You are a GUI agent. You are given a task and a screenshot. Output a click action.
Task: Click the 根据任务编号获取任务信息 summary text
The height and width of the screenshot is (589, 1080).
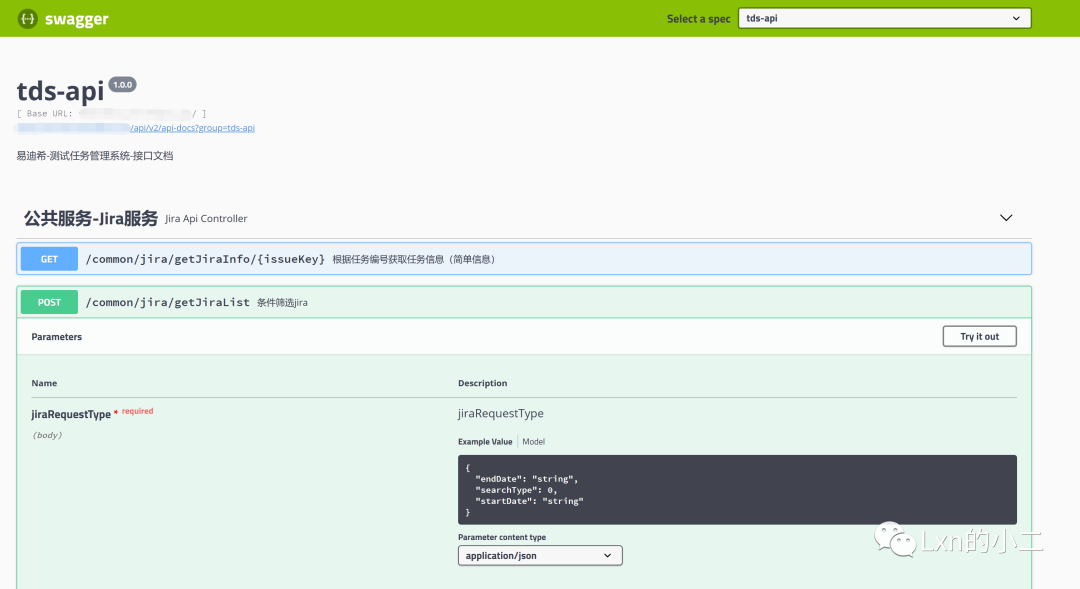413,259
